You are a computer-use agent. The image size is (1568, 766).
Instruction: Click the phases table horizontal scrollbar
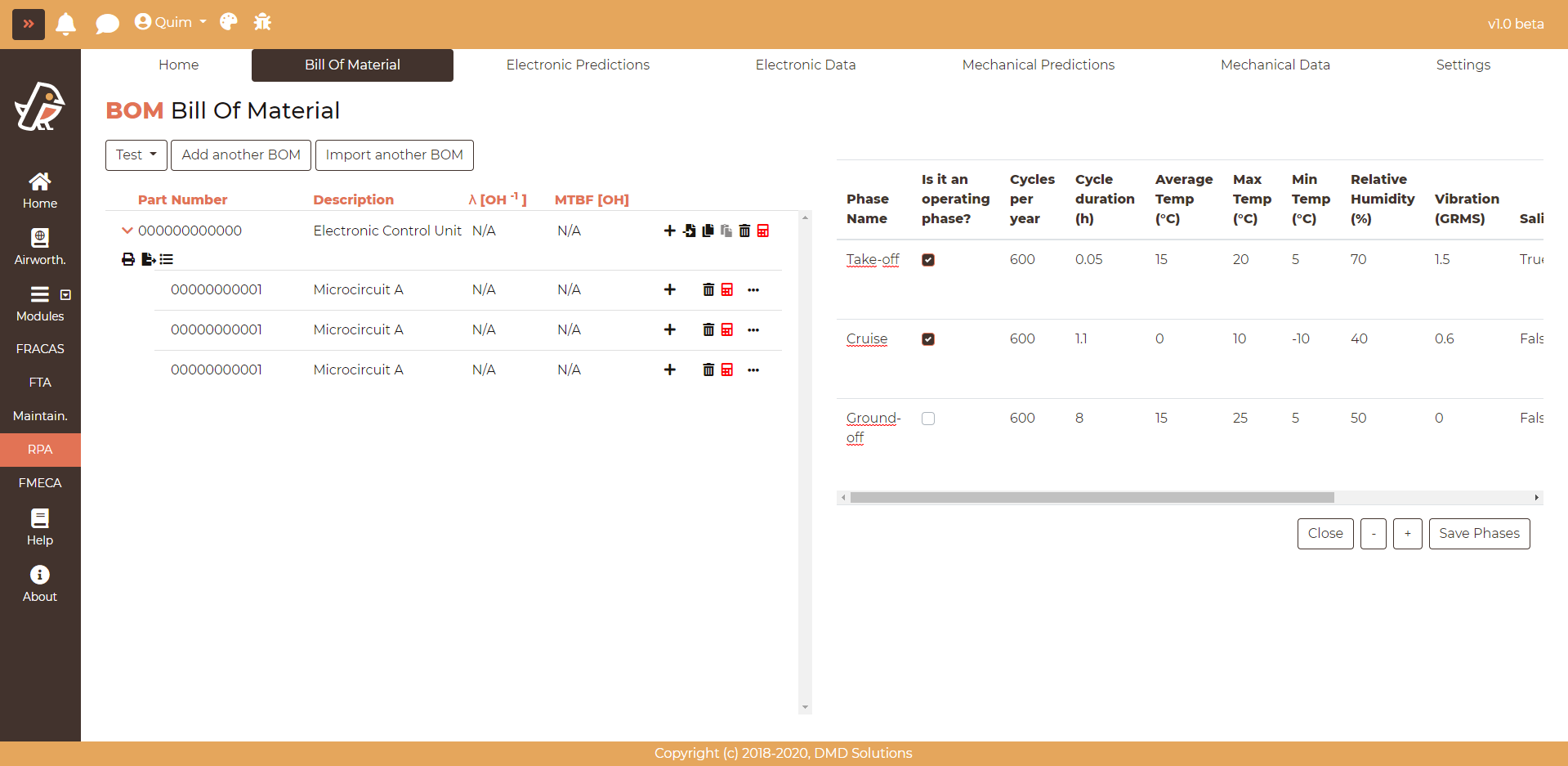[1092, 498]
